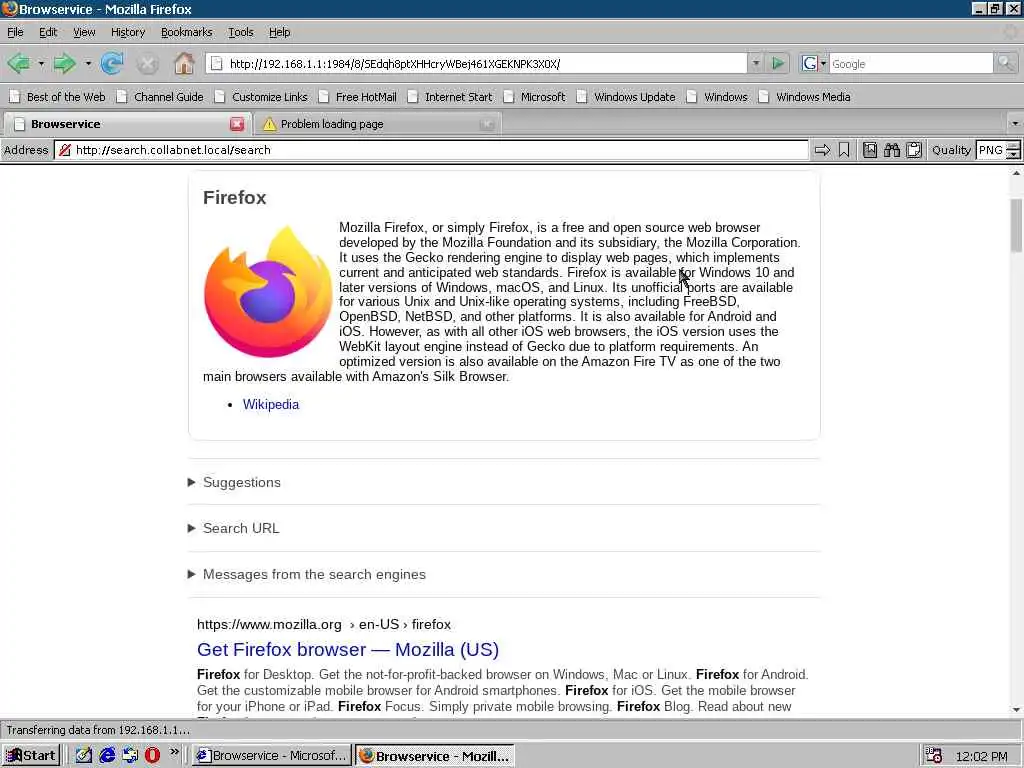Click the binoculars Find icon
1024x768 pixels.
[x=891, y=150]
